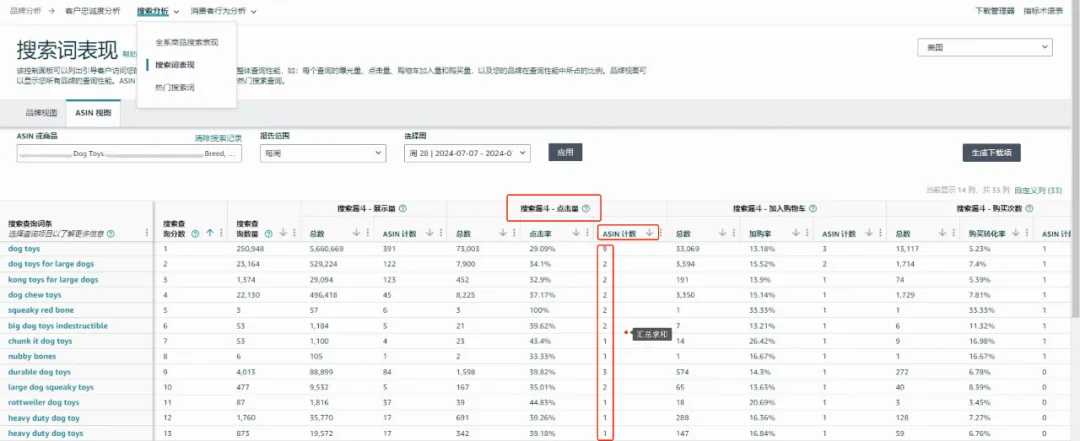
Task: Open help icon for 搜索查询数量 column
Action: coord(269,233)
